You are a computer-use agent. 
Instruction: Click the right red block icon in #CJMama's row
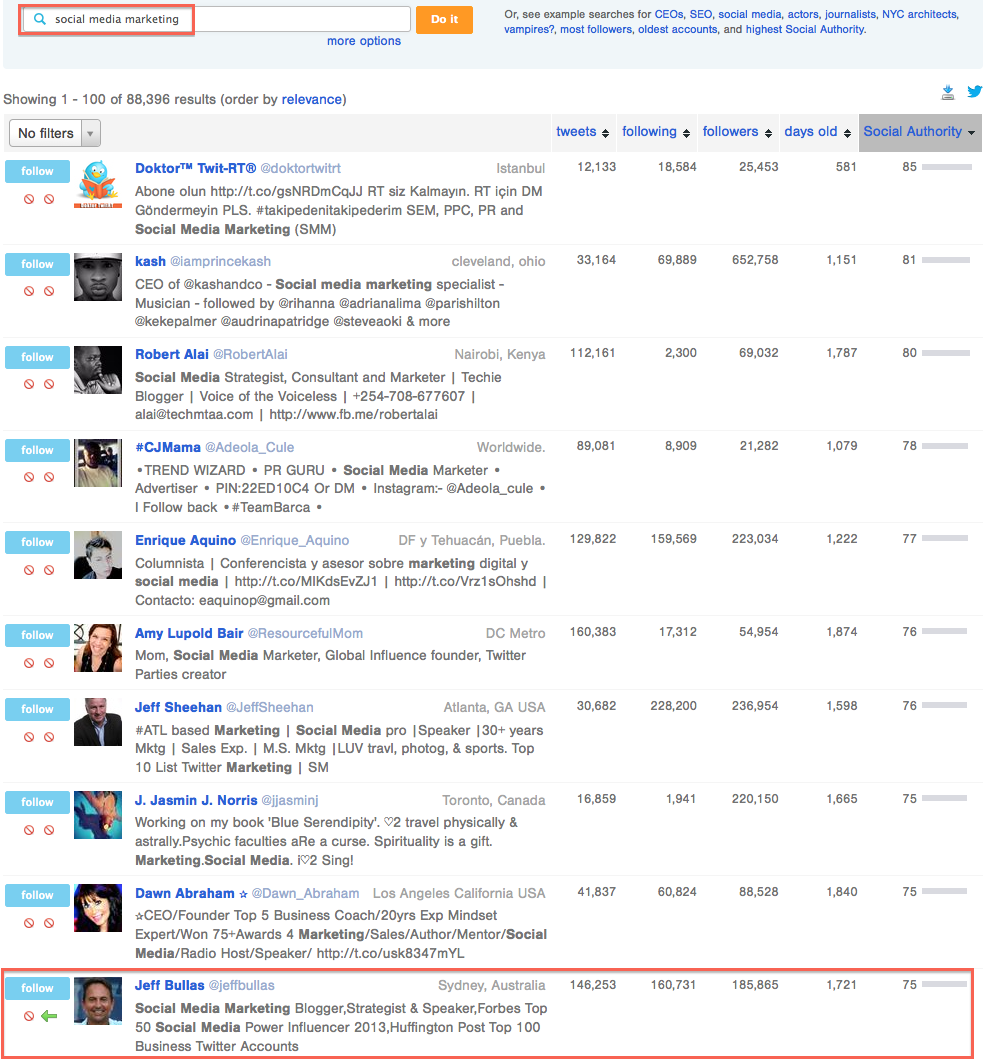(49, 477)
